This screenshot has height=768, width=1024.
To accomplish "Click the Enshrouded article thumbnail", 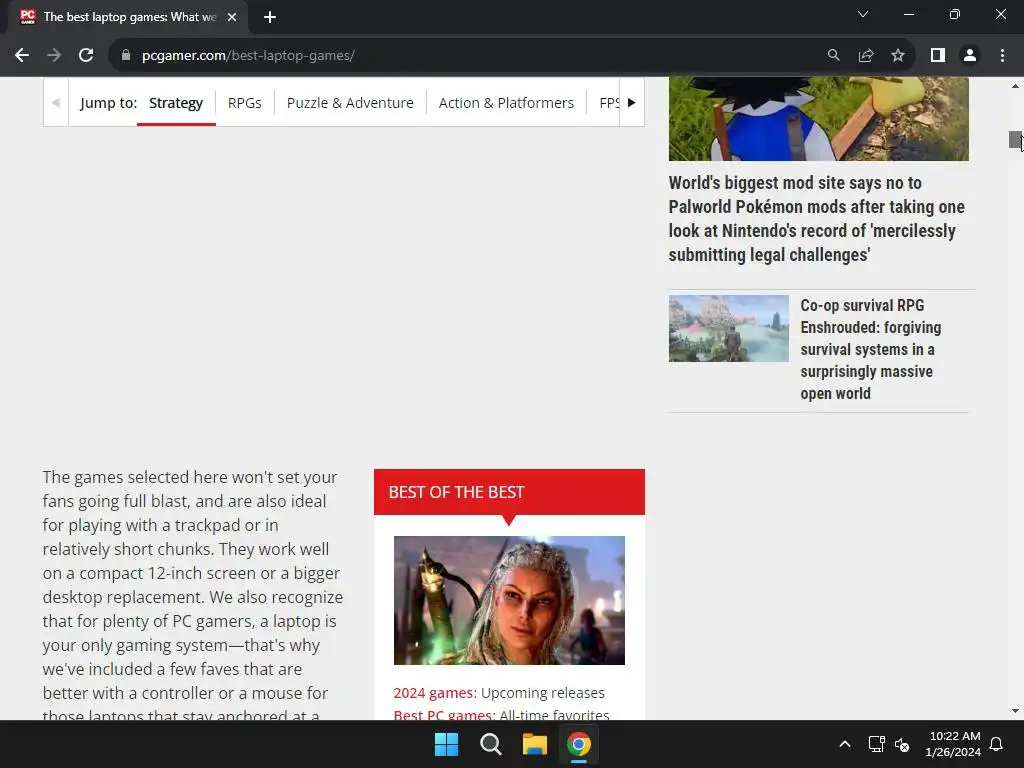I will 728,328.
